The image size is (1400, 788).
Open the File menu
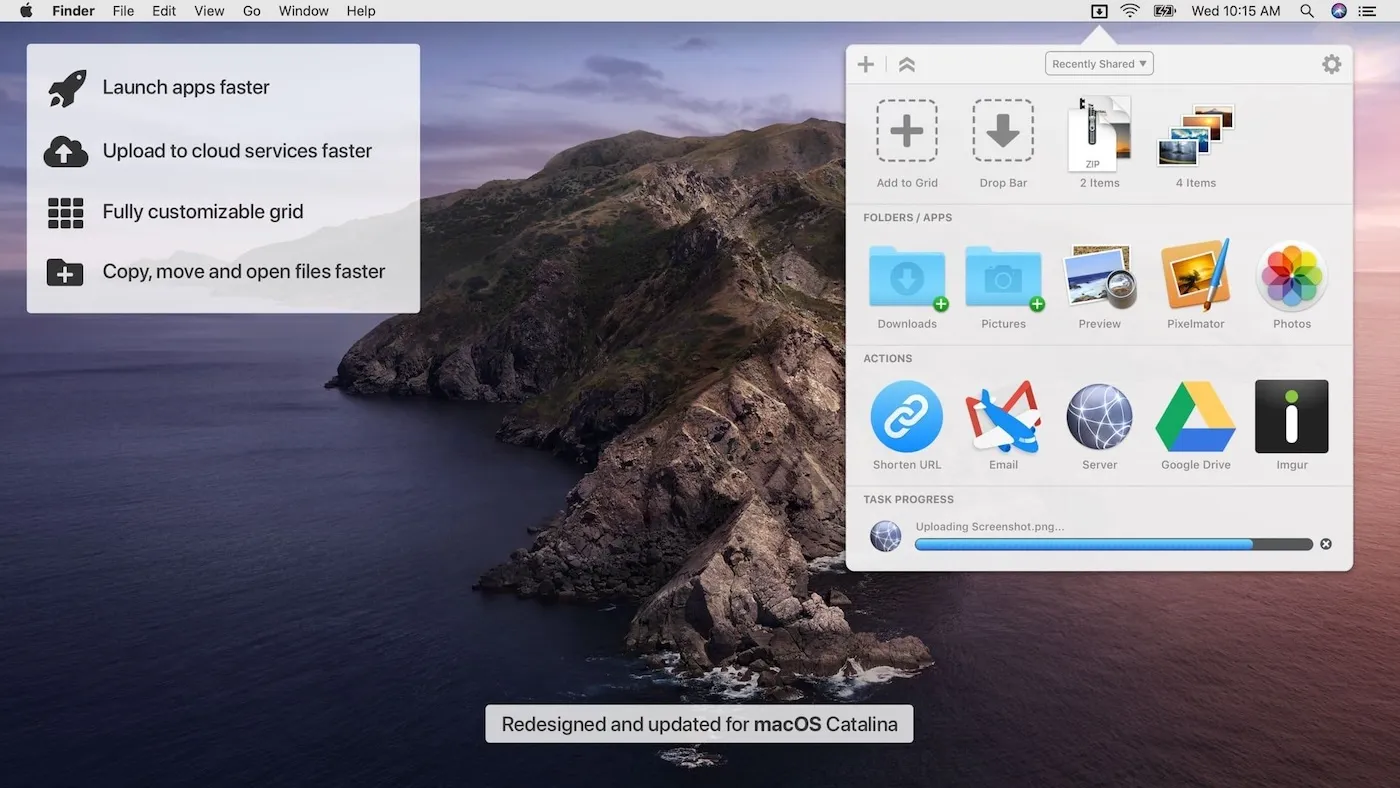(123, 11)
